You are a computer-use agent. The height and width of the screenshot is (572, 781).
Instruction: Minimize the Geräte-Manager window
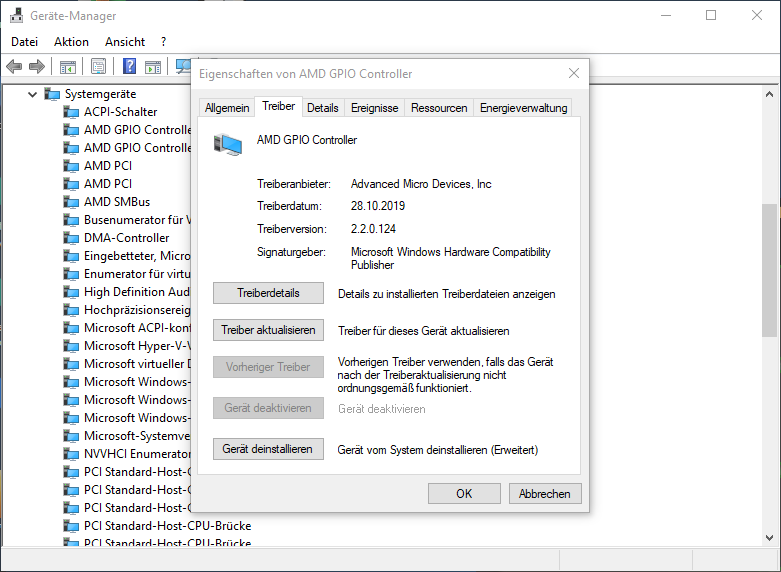tap(666, 15)
